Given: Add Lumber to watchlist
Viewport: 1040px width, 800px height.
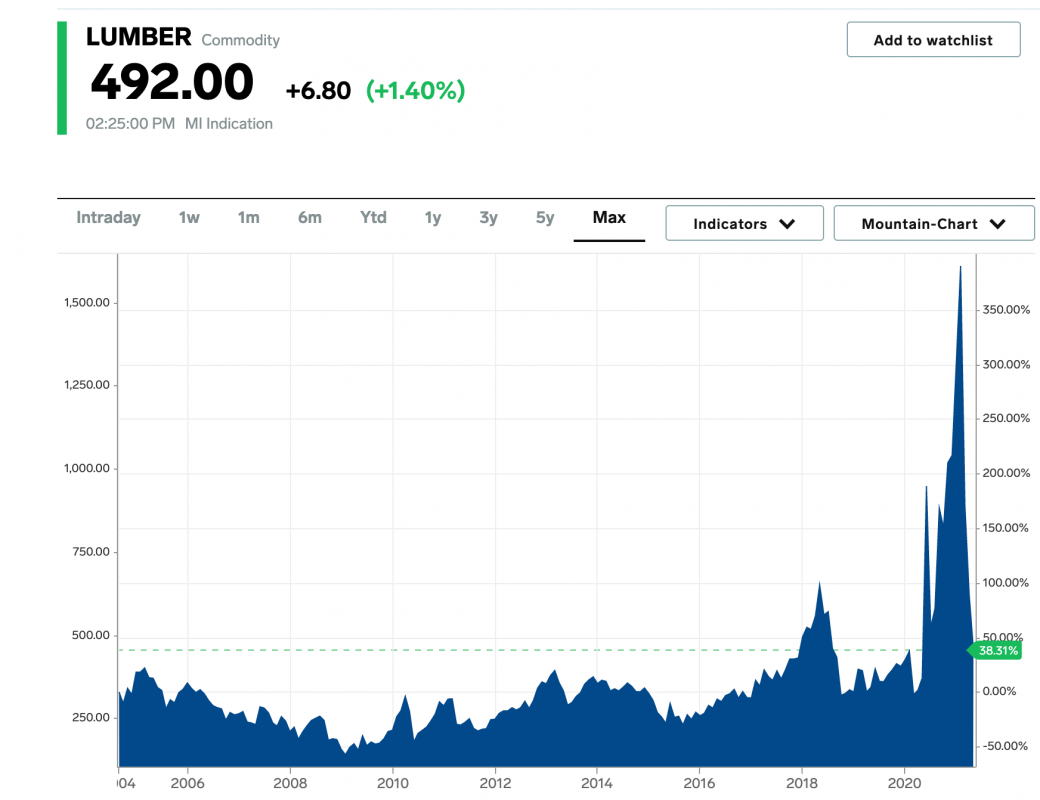Looking at the screenshot, I should coord(933,40).
